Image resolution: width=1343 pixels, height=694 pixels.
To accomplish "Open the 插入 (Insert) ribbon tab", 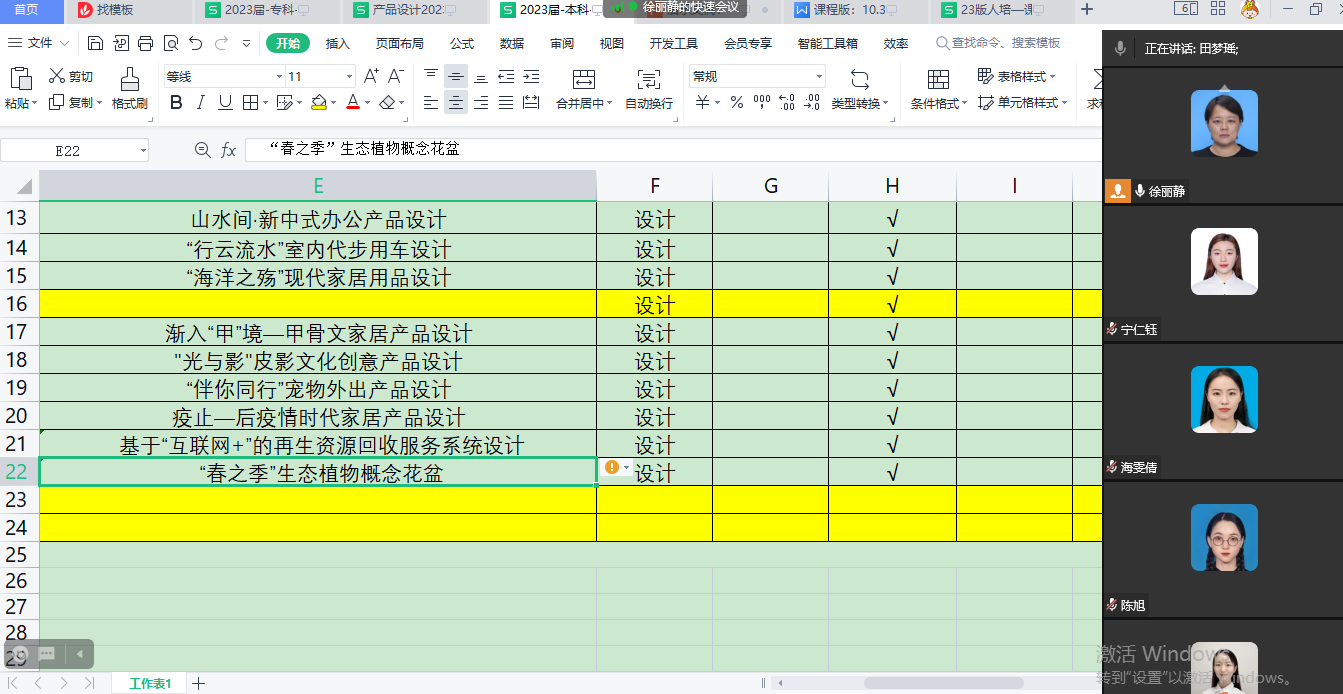I will click(x=338, y=43).
